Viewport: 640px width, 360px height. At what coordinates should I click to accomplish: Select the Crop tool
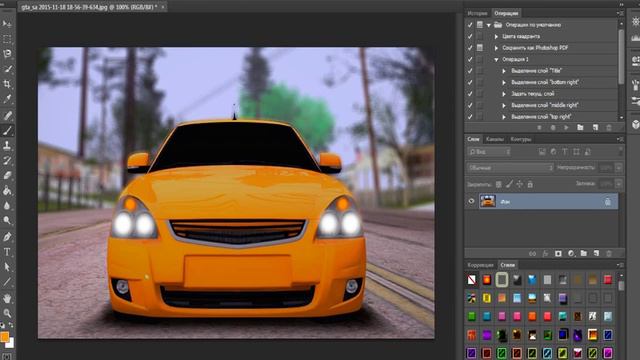[x=7, y=84]
